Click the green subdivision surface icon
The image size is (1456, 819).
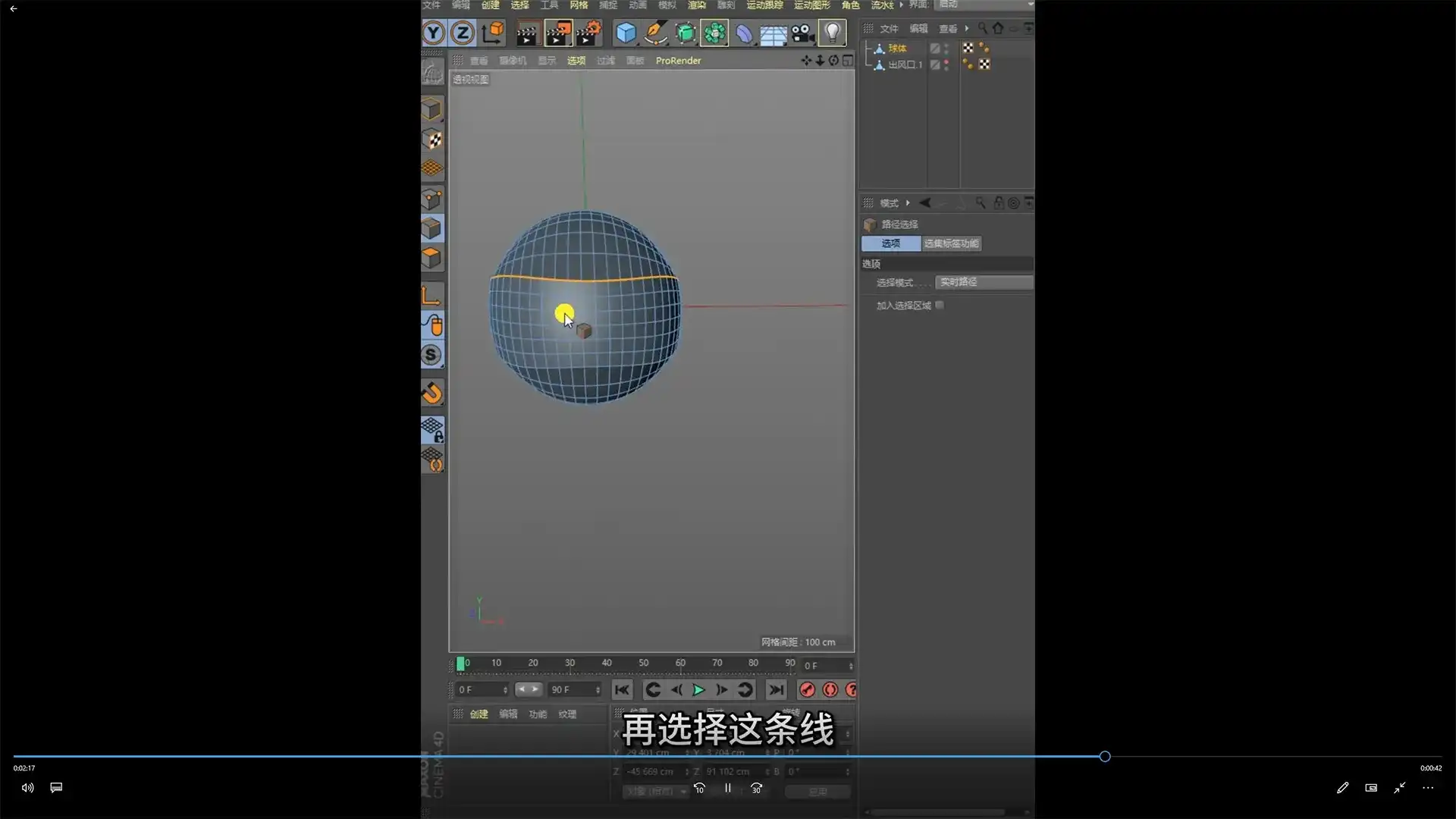(x=685, y=33)
